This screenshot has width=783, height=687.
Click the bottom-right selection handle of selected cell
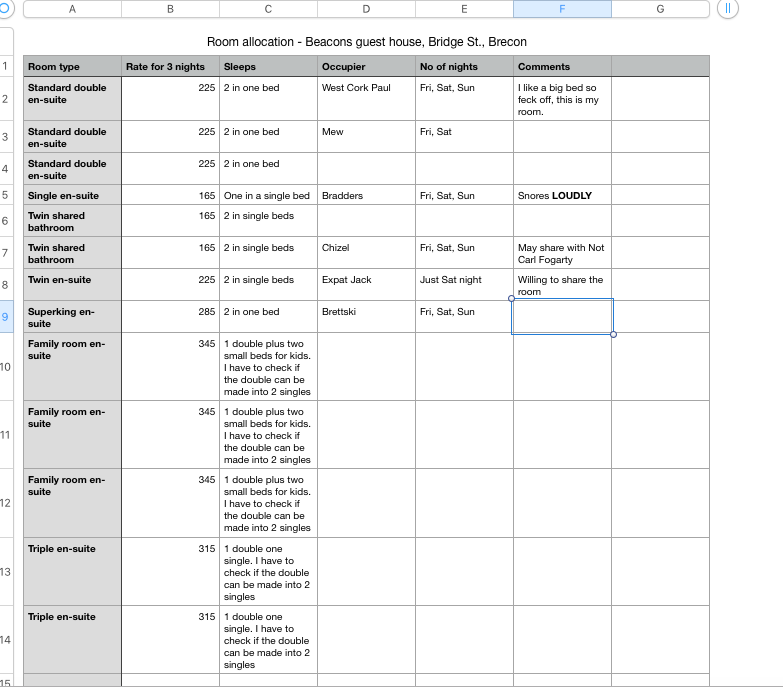613,335
